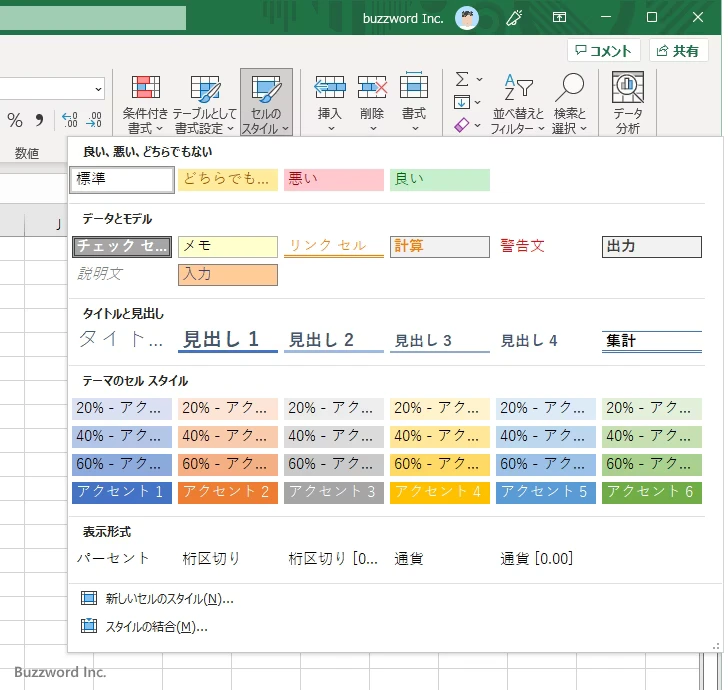Apply the アクセント 6 green style

click(x=652, y=492)
